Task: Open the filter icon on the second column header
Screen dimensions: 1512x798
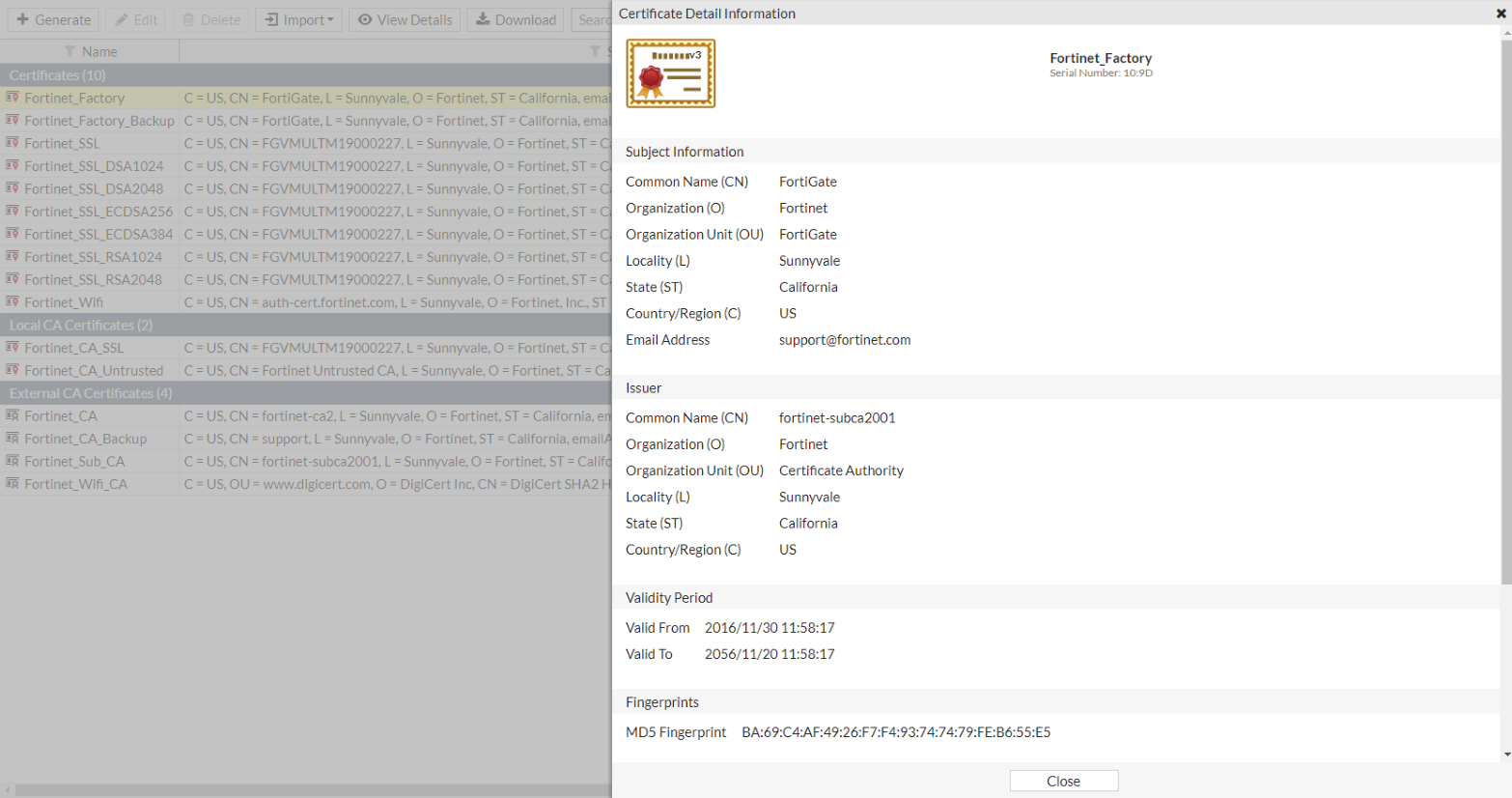Action: coord(595,51)
